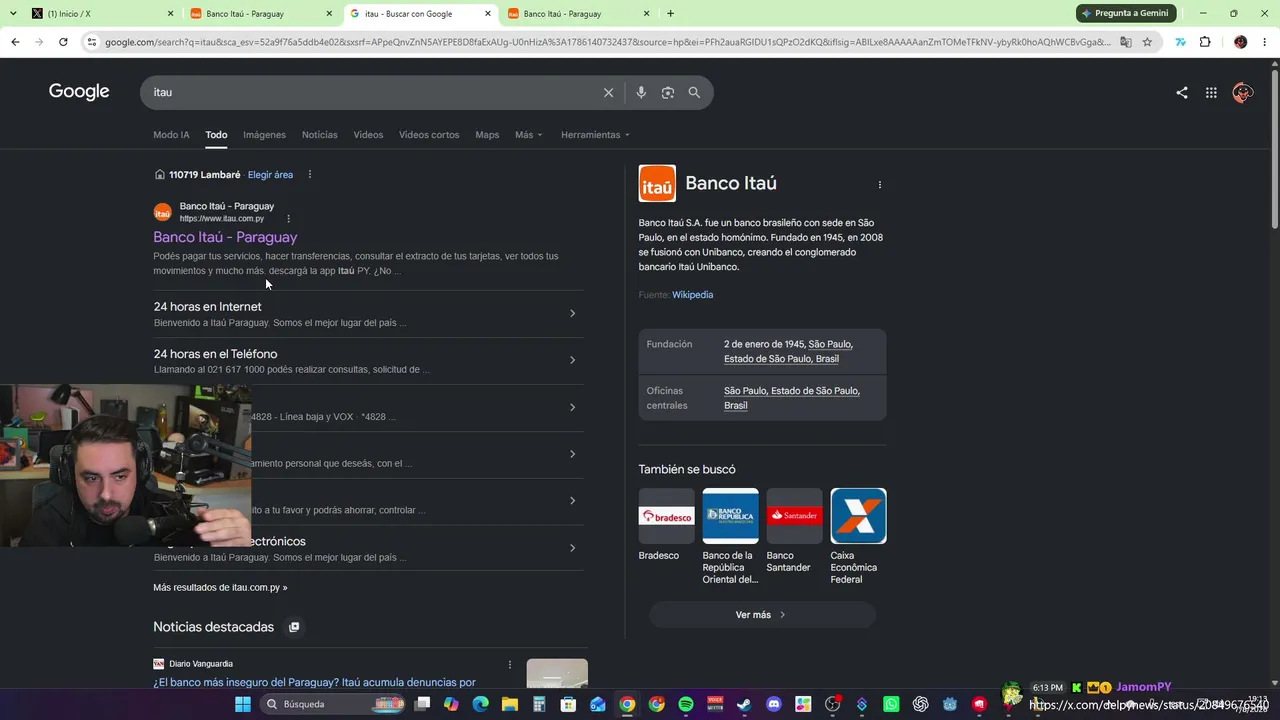Viewport: 1280px width, 720px height.
Task: Open Spotify from the taskbar
Action: click(686, 704)
